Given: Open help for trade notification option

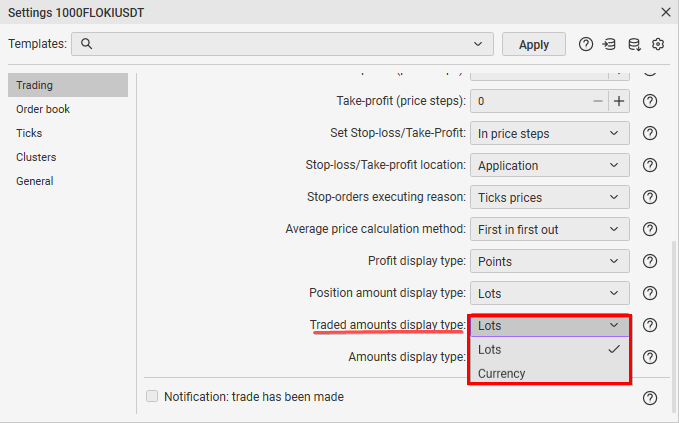Looking at the screenshot, I should [x=650, y=398].
